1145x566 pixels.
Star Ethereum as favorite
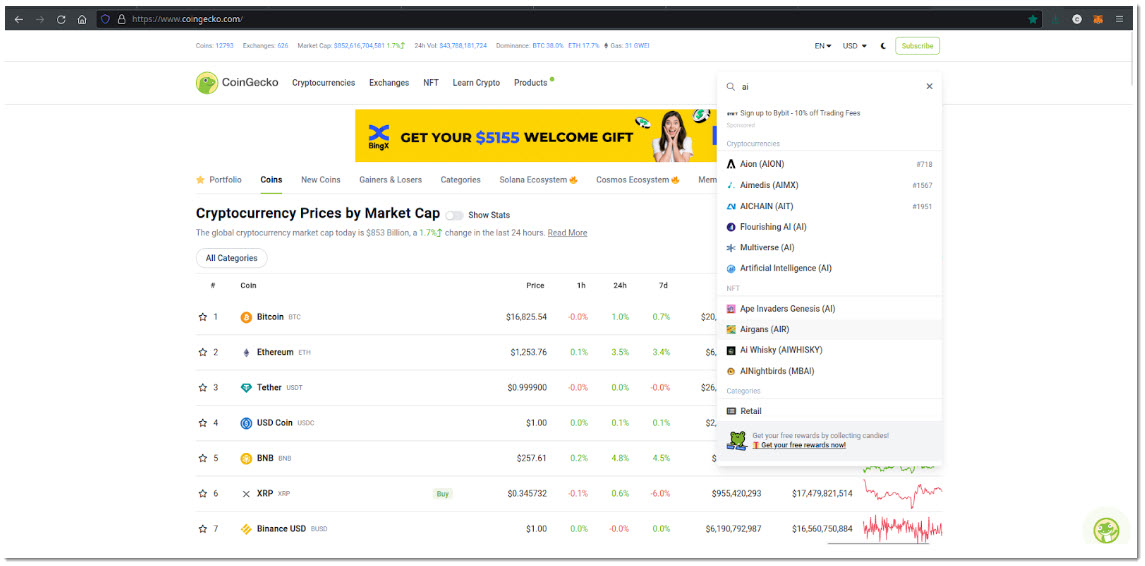pyautogui.click(x=203, y=352)
